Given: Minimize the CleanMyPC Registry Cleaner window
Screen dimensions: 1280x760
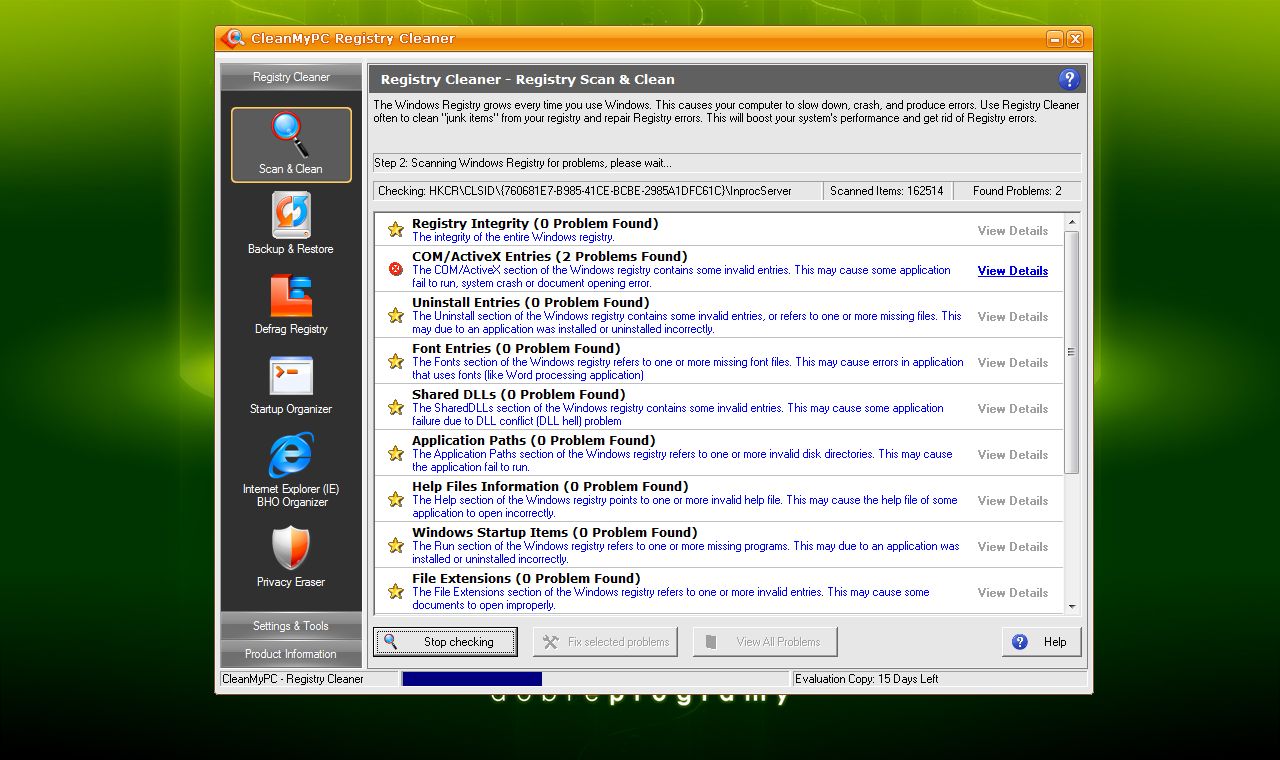Looking at the screenshot, I should pyautogui.click(x=1055, y=39).
